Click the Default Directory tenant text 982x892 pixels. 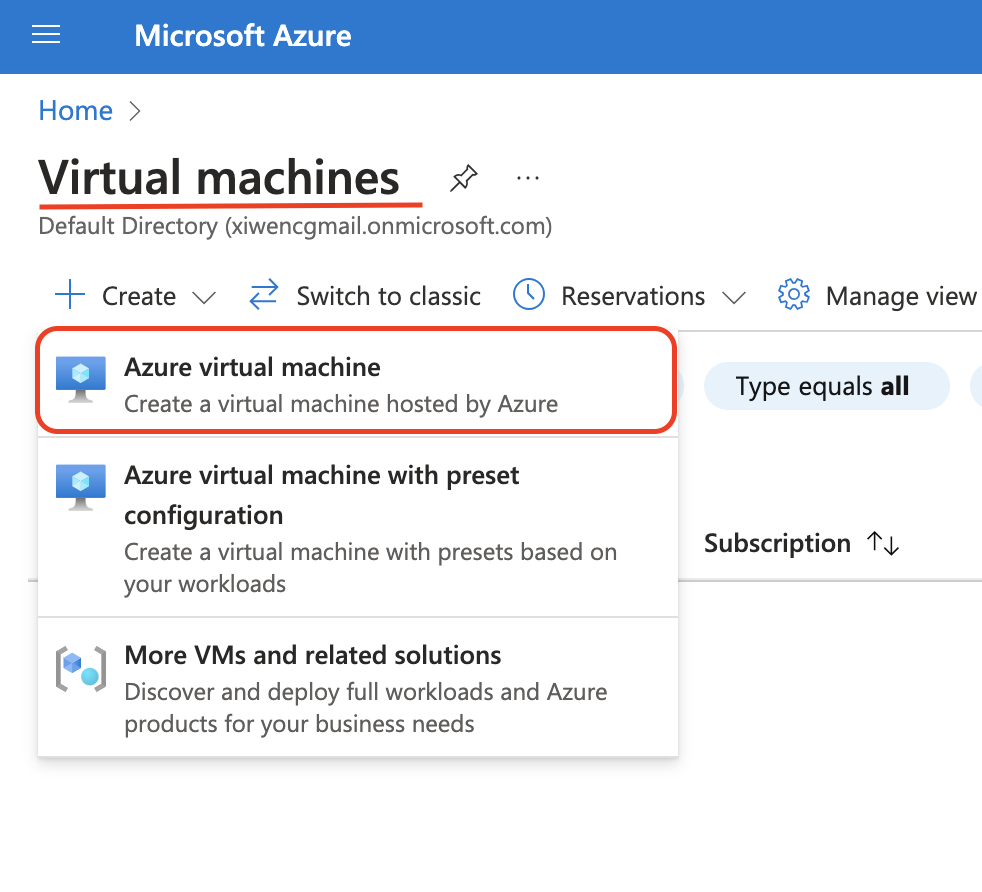tap(295, 226)
